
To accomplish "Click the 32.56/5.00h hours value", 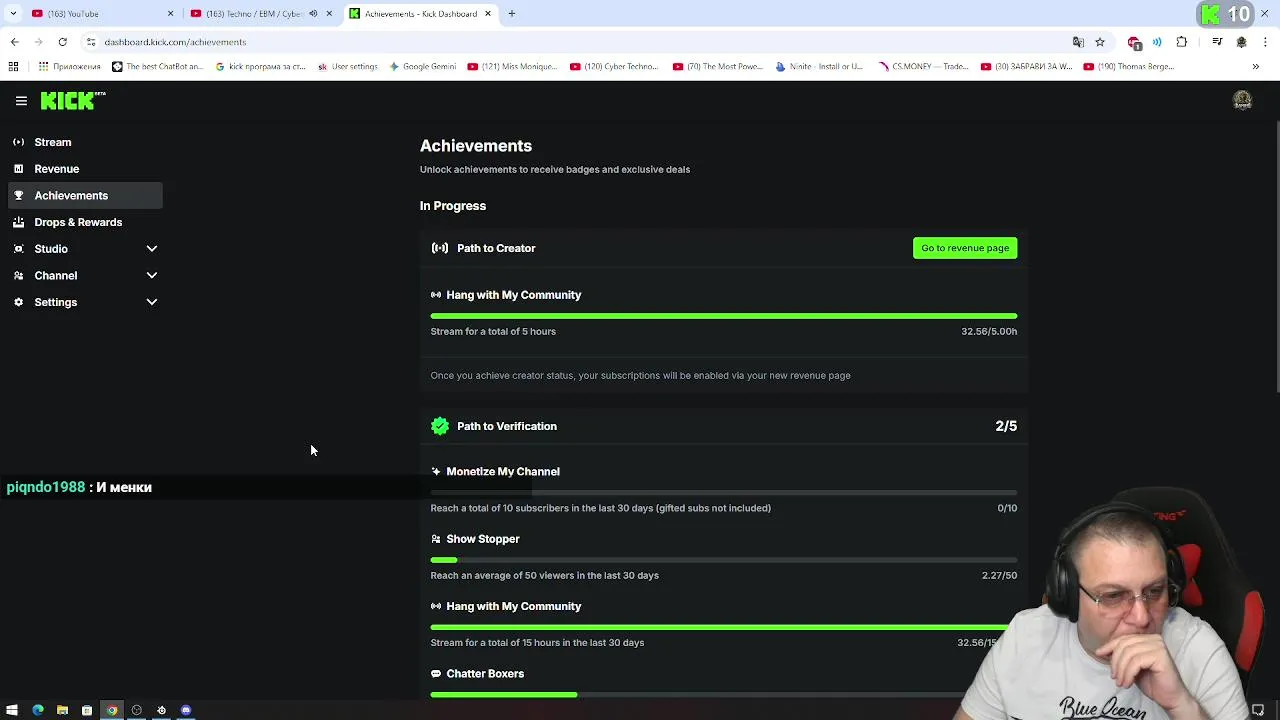I will coord(989,331).
